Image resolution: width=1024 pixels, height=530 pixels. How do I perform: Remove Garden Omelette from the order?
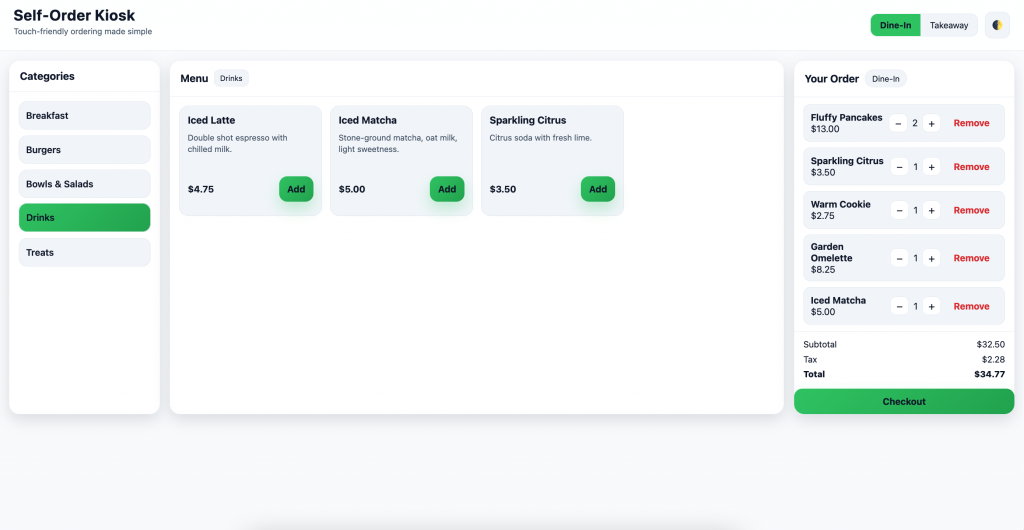(971, 259)
